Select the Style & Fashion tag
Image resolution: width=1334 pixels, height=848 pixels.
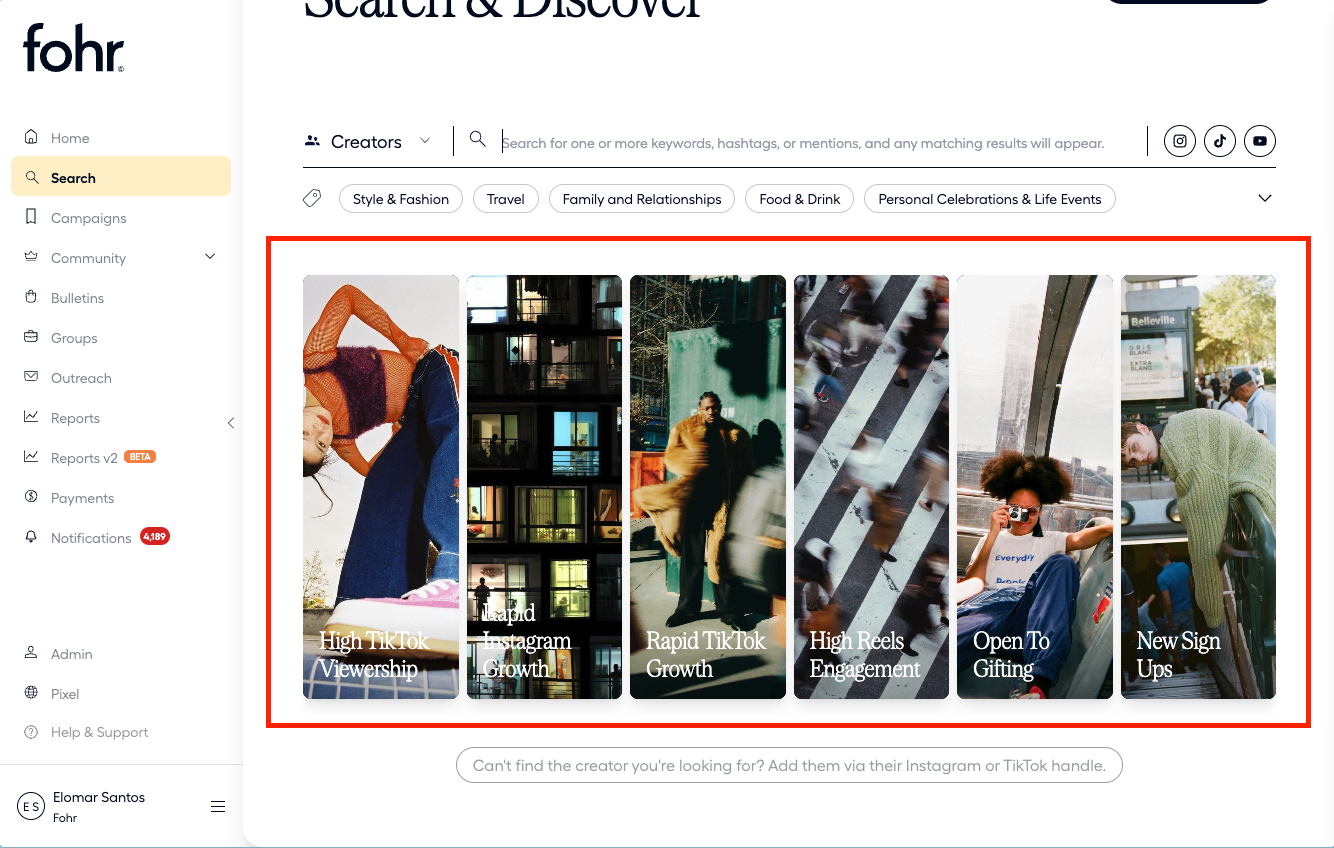(400, 199)
